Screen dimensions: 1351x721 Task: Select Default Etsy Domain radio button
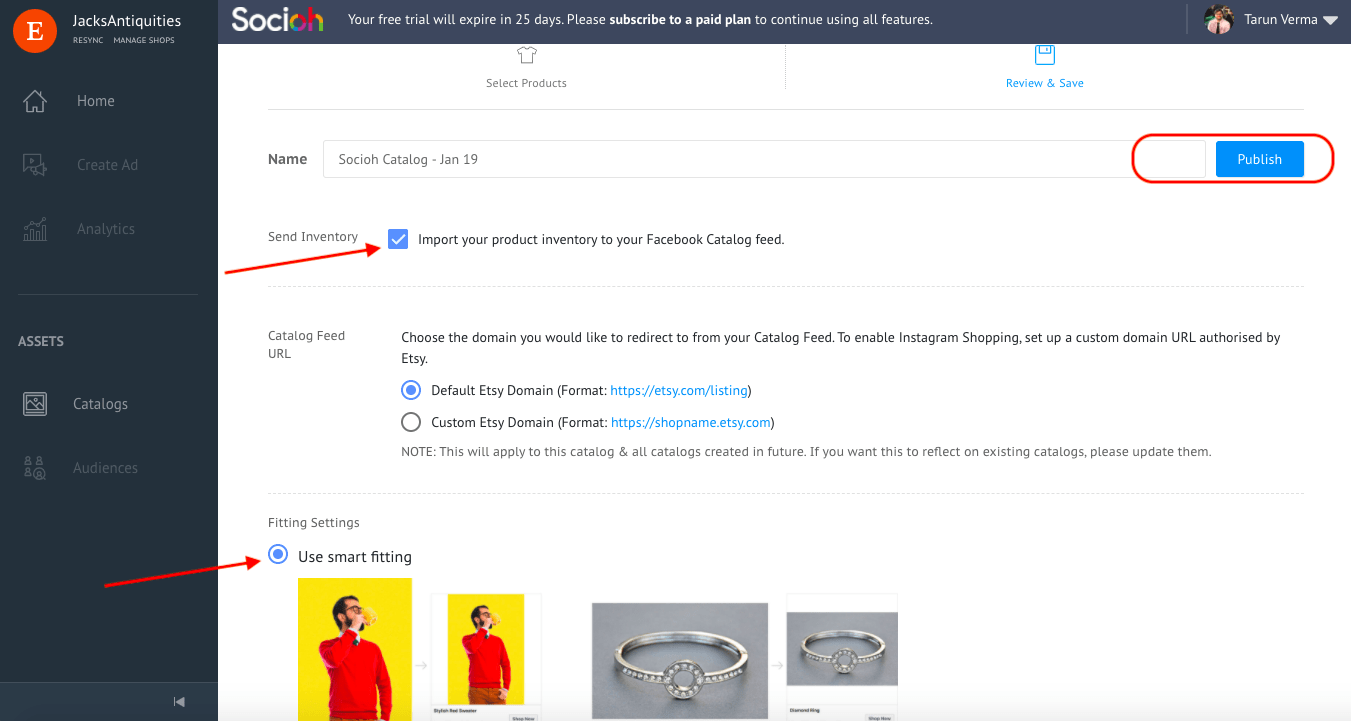coord(410,390)
